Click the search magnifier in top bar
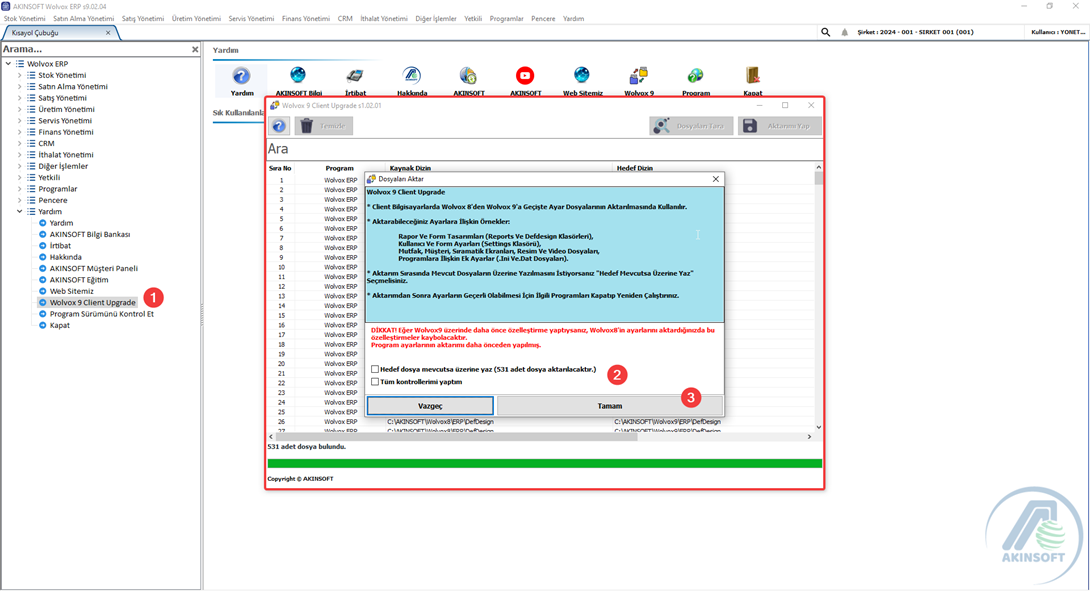Image resolution: width=1090 pixels, height=591 pixels. click(x=825, y=32)
